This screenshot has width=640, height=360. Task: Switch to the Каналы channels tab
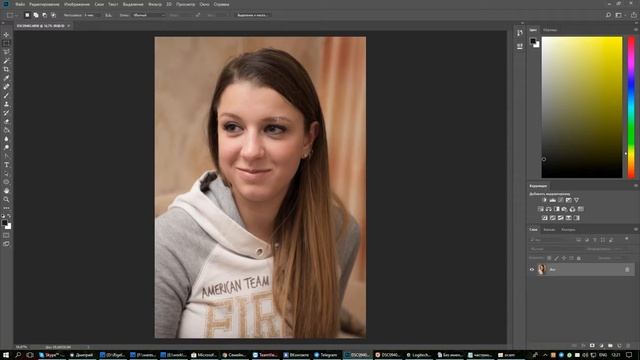[549, 229]
